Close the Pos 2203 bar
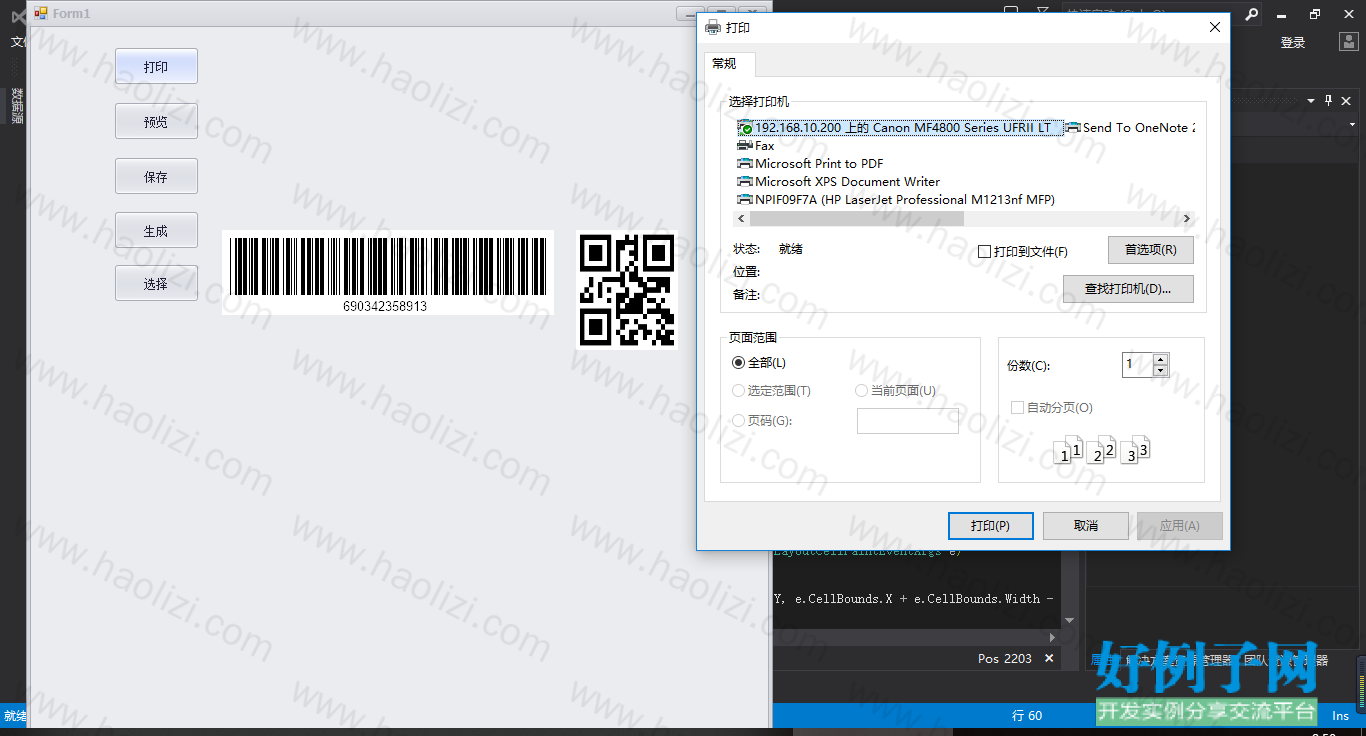The image size is (1366, 736). coord(1049,658)
